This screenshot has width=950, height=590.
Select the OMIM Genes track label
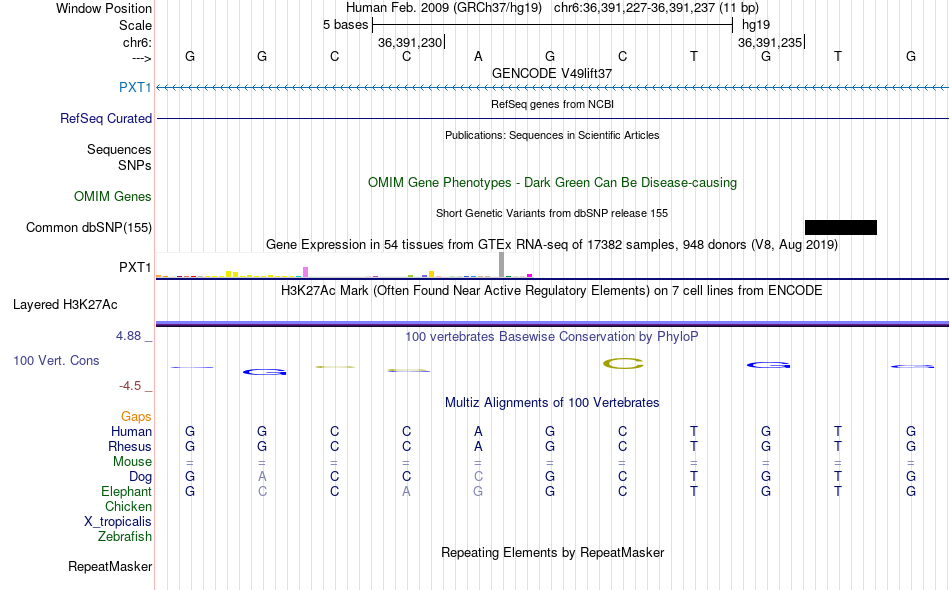113,196
